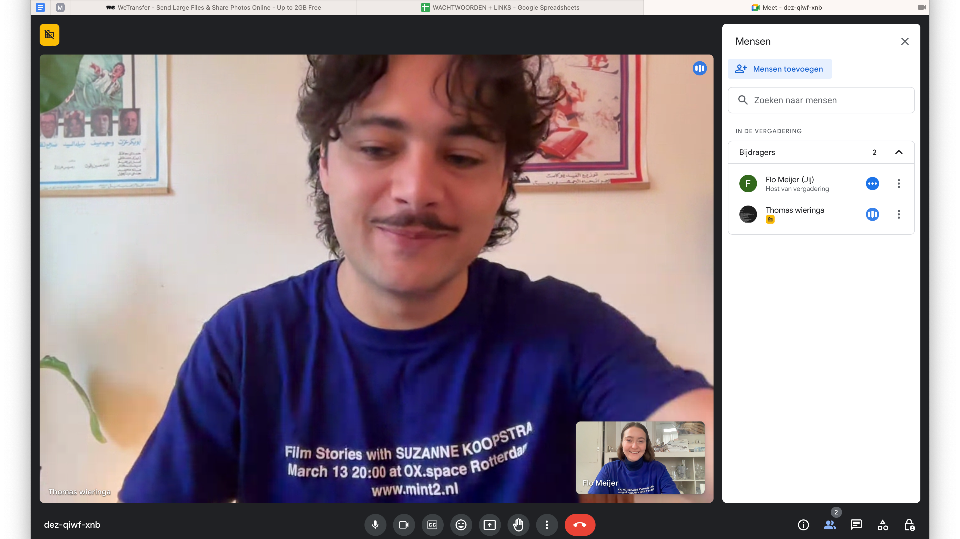
Task: Click the yellow icon above the video
Action: point(50,35)
